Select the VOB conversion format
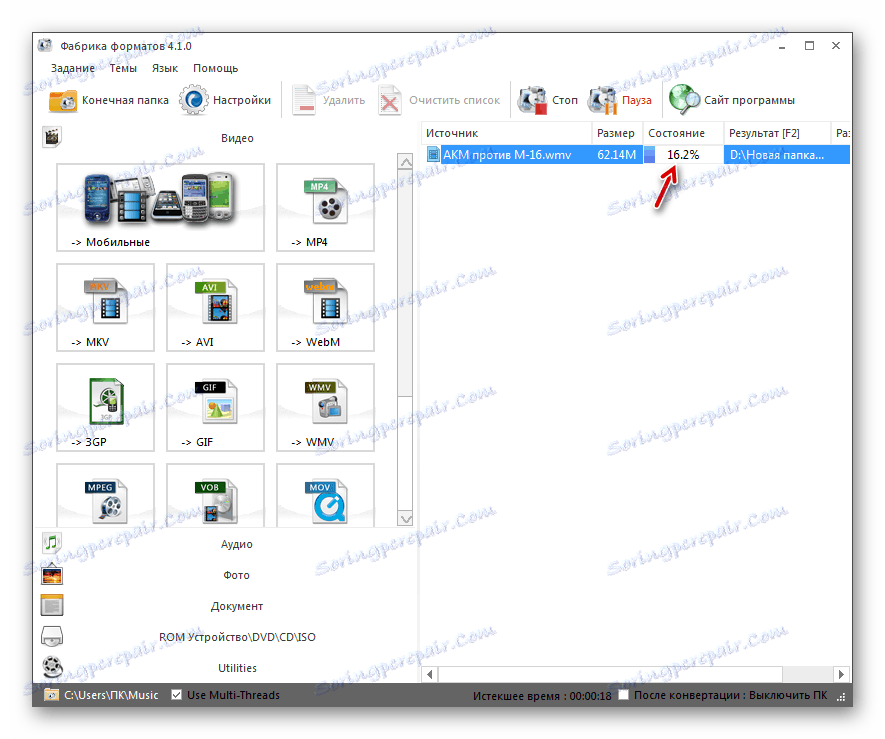The image size is (885, 739). tap(215, 496)
